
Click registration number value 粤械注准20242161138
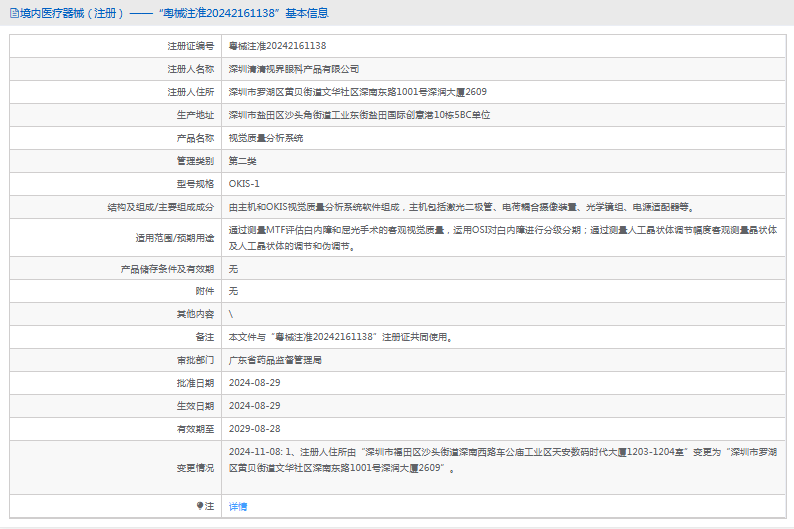[x=277, y=46]
